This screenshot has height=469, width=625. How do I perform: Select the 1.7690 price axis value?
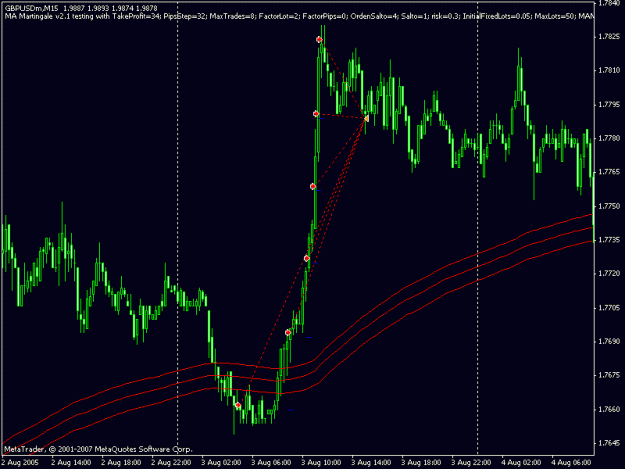tap(609, 341)
